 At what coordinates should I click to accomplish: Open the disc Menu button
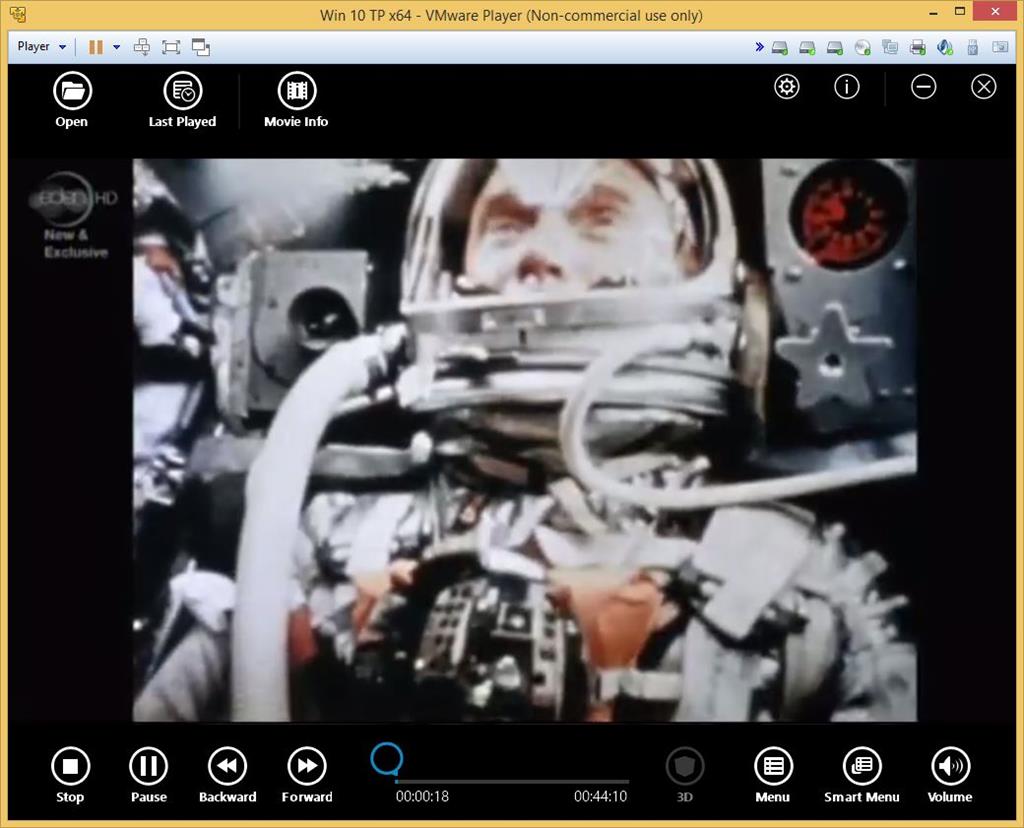(x=773, y=775)
